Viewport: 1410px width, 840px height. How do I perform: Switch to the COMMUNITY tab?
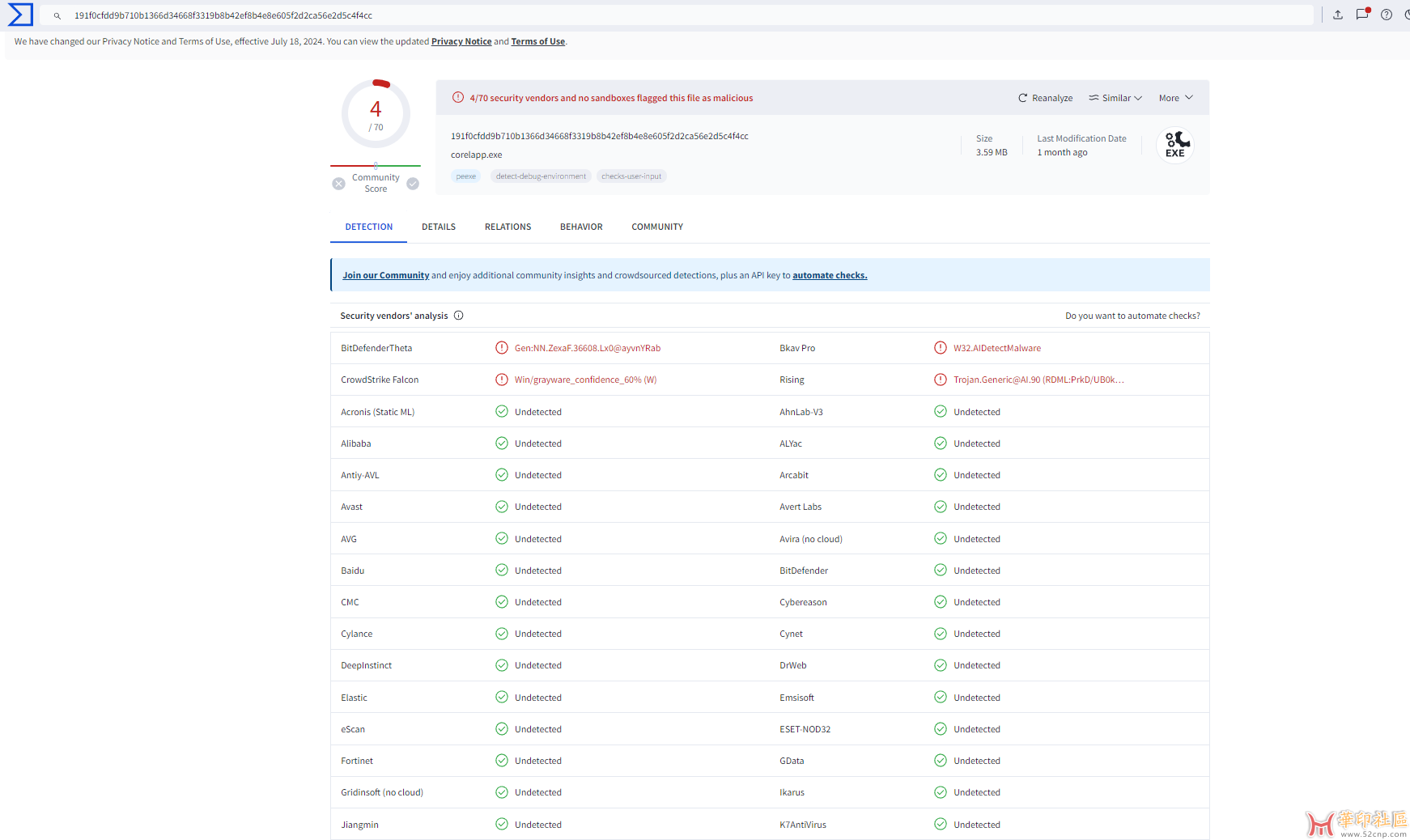click(657, 227)
